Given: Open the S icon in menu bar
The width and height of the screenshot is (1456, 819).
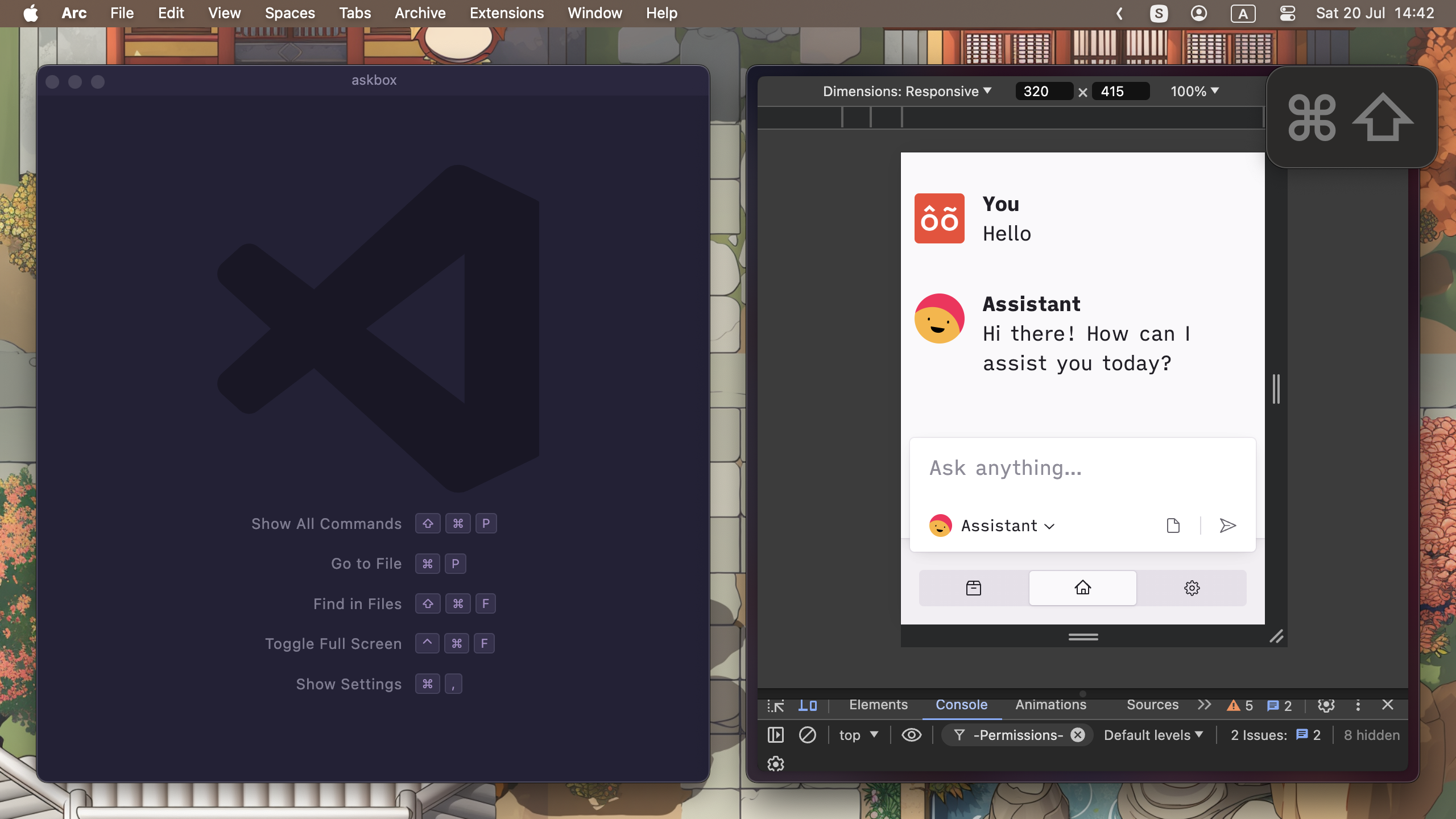Looking at the screenshot, I should pyautogui.click(x=1159, y=13).
